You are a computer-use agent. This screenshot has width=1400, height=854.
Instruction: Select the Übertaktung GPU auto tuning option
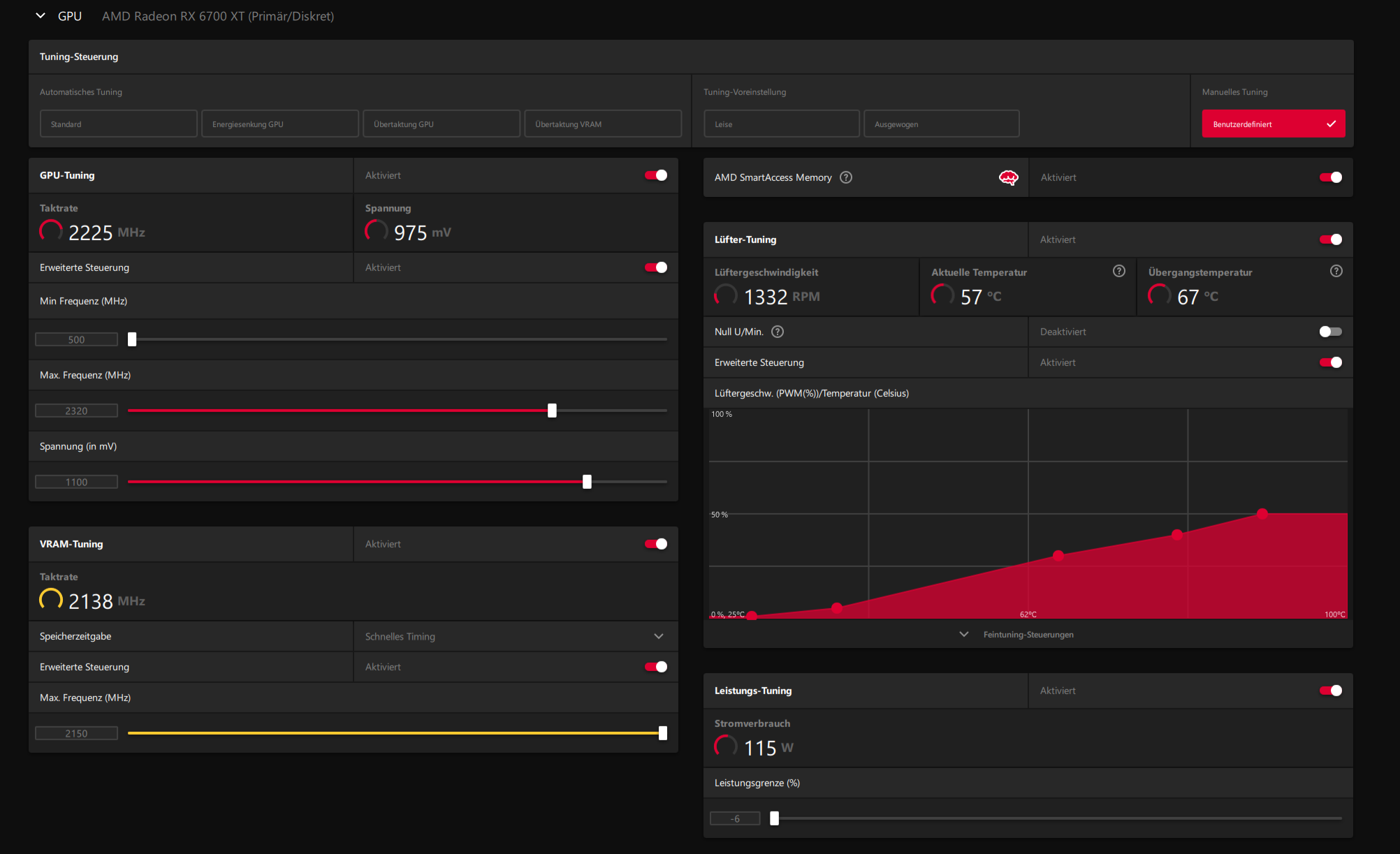(x=442, y=124)
